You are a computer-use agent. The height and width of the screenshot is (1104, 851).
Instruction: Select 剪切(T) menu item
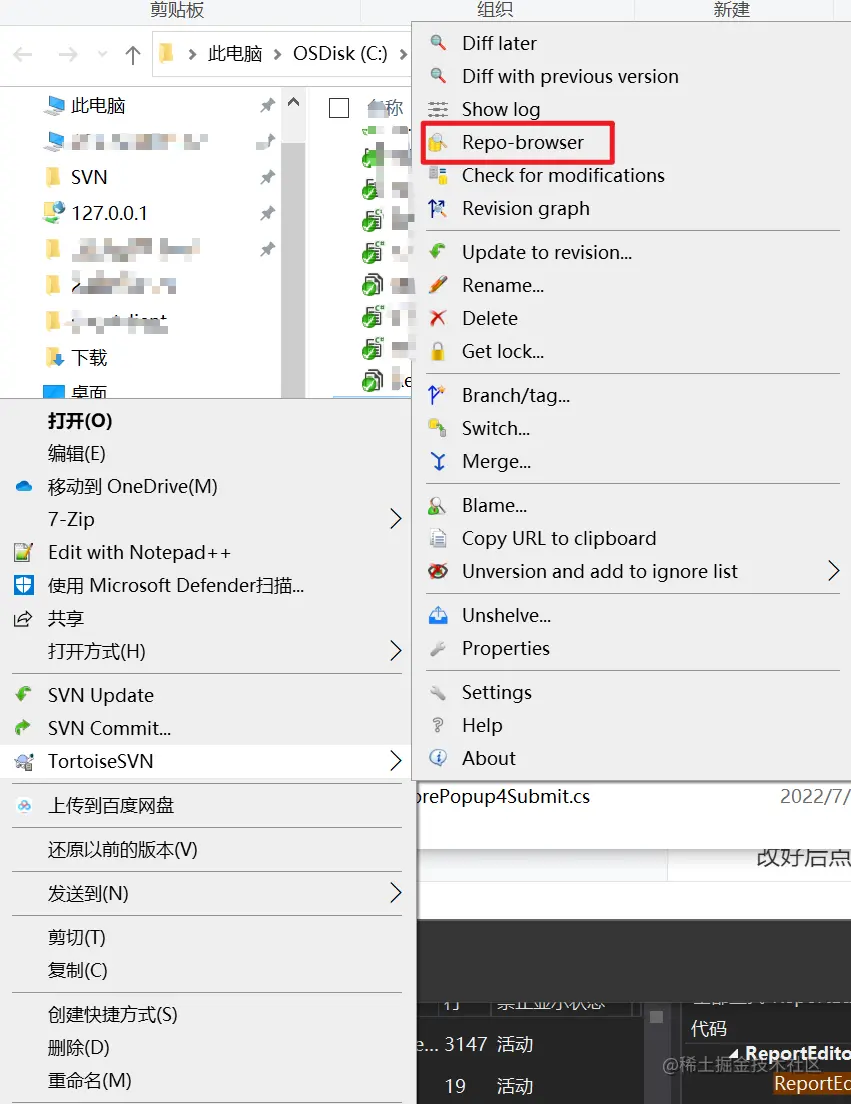click(x=76, y=937)
